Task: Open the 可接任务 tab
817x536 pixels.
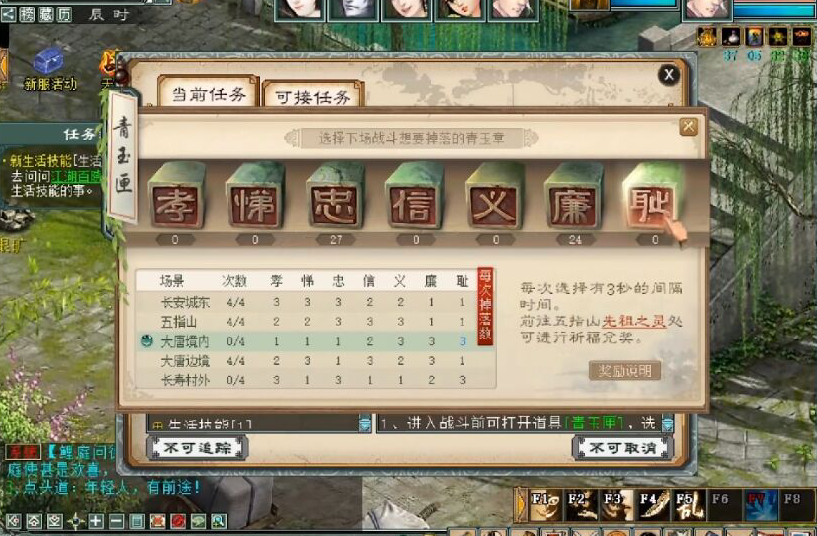Action: pos(313,95)
